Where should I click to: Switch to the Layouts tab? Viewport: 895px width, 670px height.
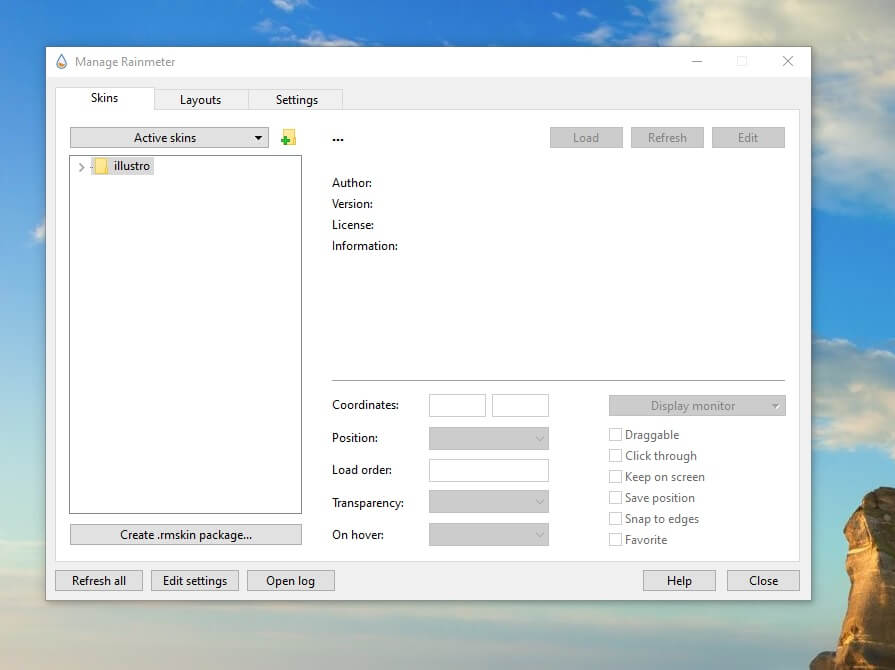tap(200, 100)
